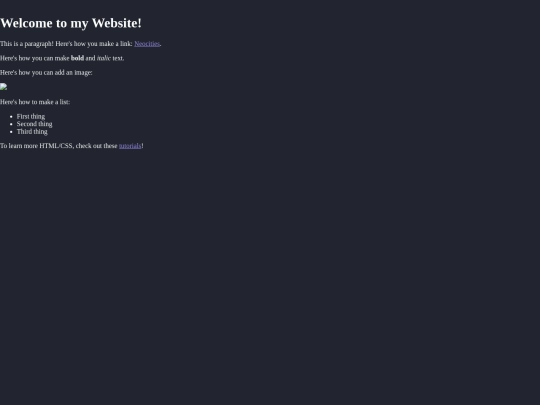The width and height of the screenshot is (540, 405).
Task: Click the add an image paragraph
Action: point(46,73)
